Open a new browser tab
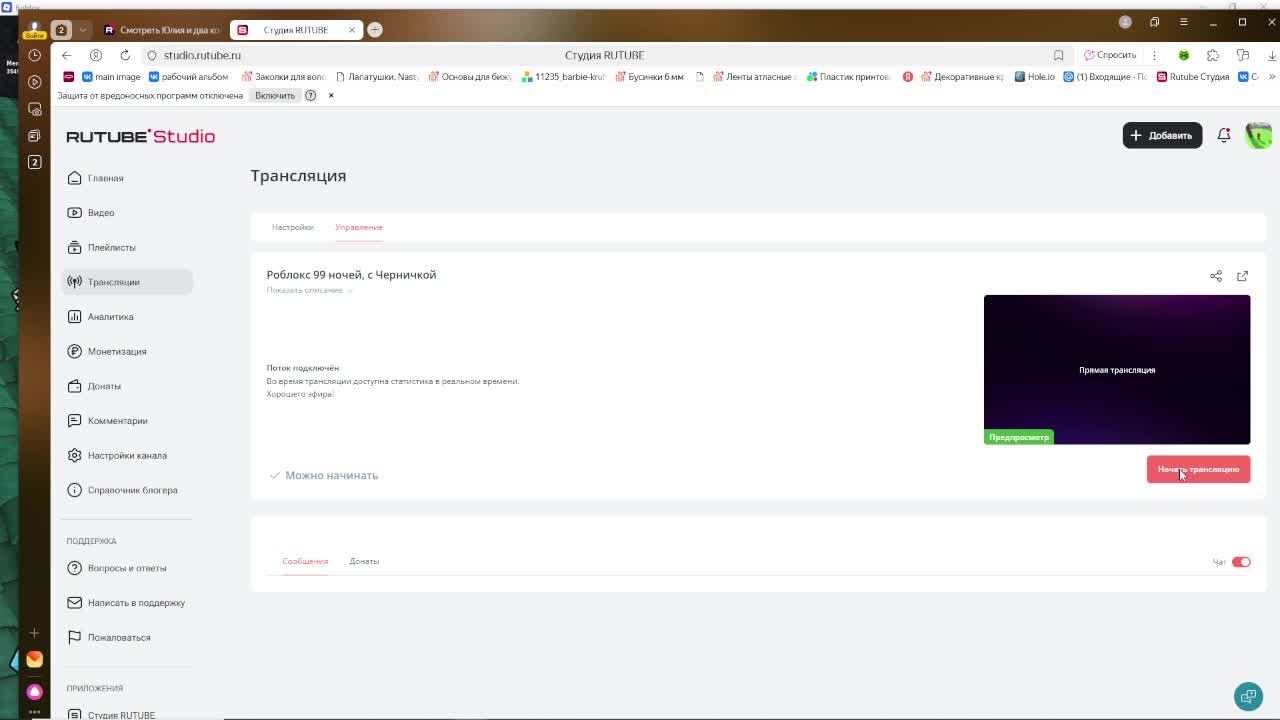Image resolution: width=1280 pixels, height=720 pixels. 375,30
